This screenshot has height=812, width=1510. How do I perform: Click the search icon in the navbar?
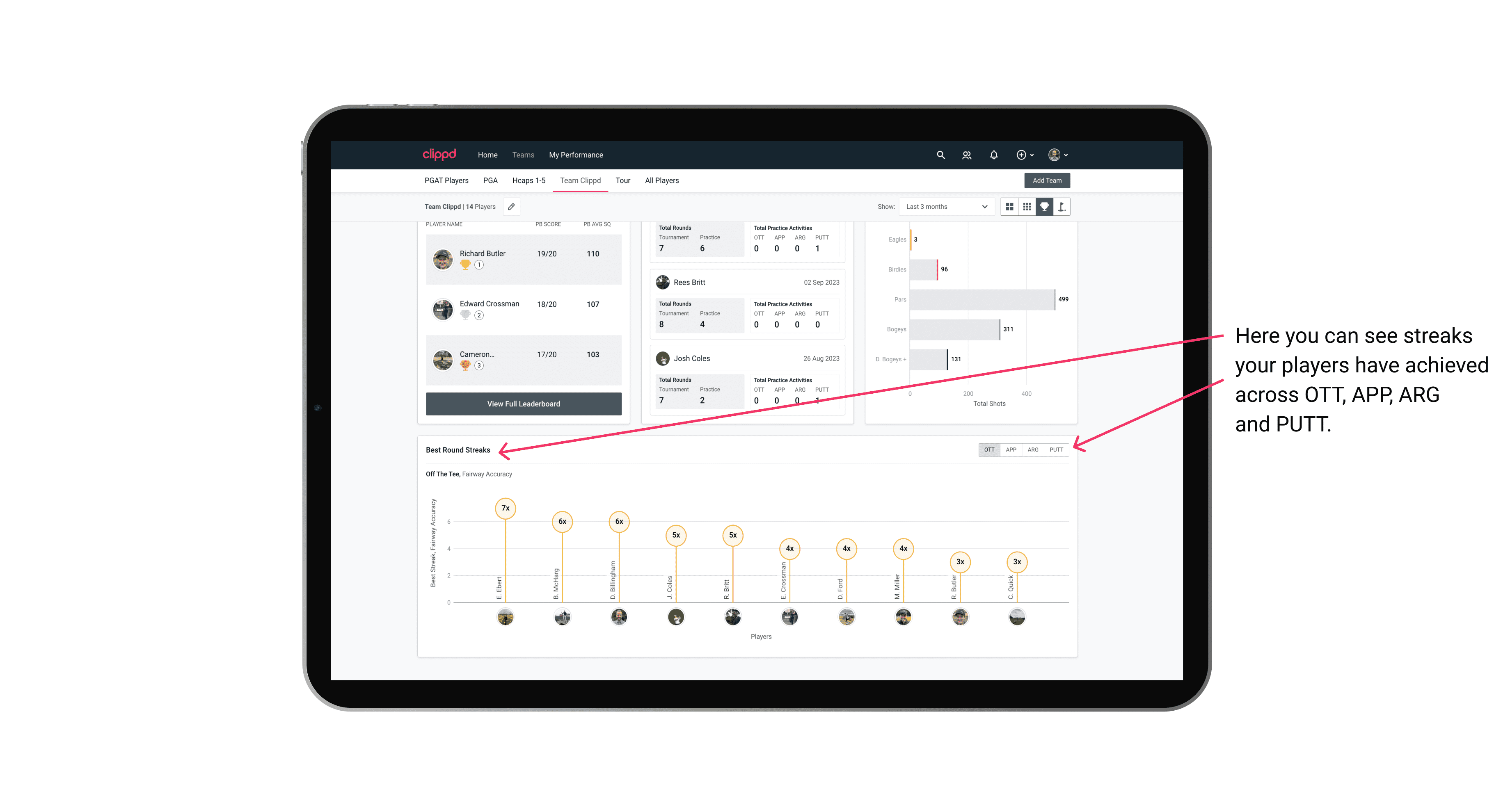click(940, 155)
